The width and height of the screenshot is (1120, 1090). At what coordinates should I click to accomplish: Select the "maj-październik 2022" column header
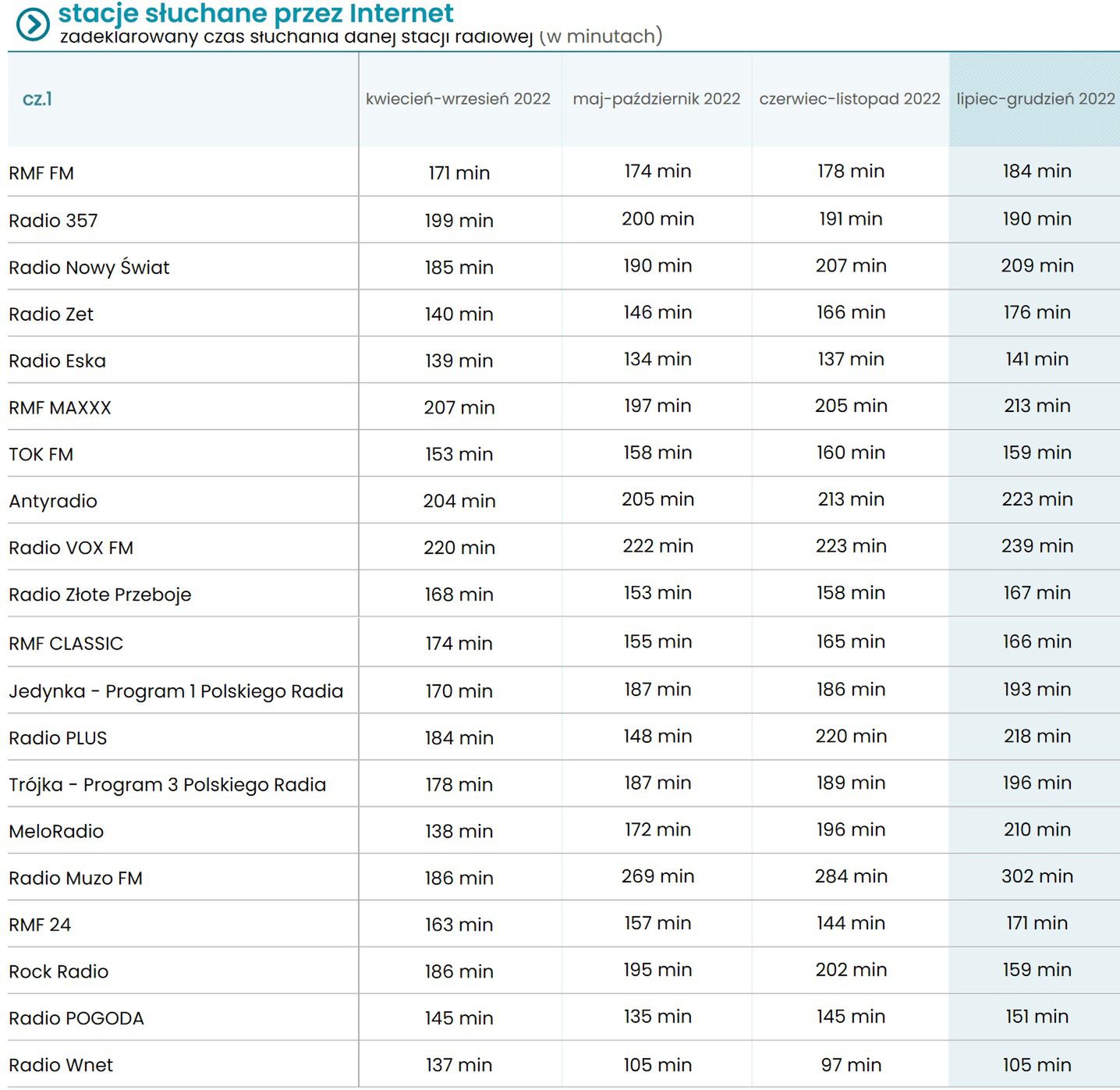(657, 99)
